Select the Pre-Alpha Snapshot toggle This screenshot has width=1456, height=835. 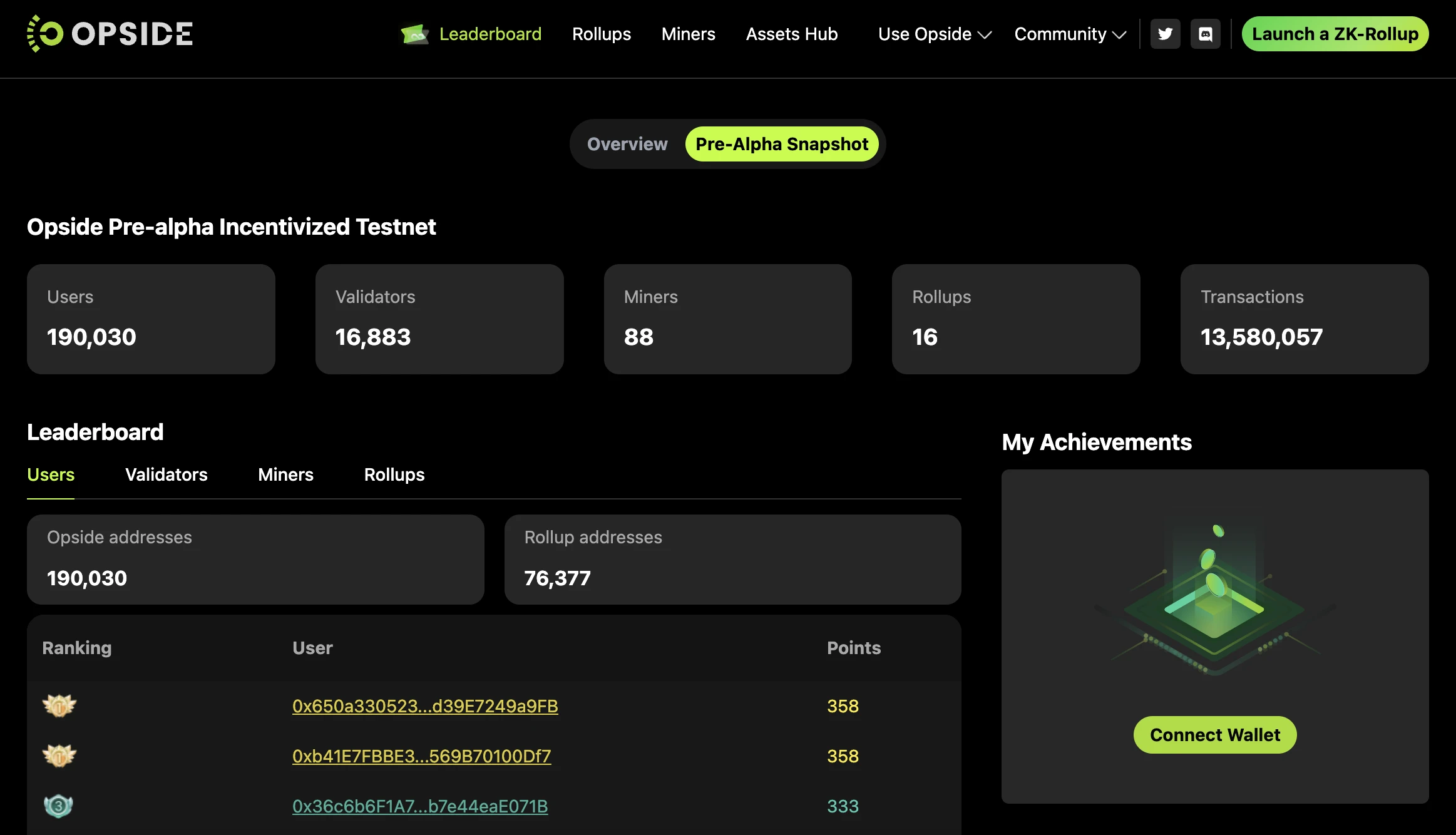782,144
